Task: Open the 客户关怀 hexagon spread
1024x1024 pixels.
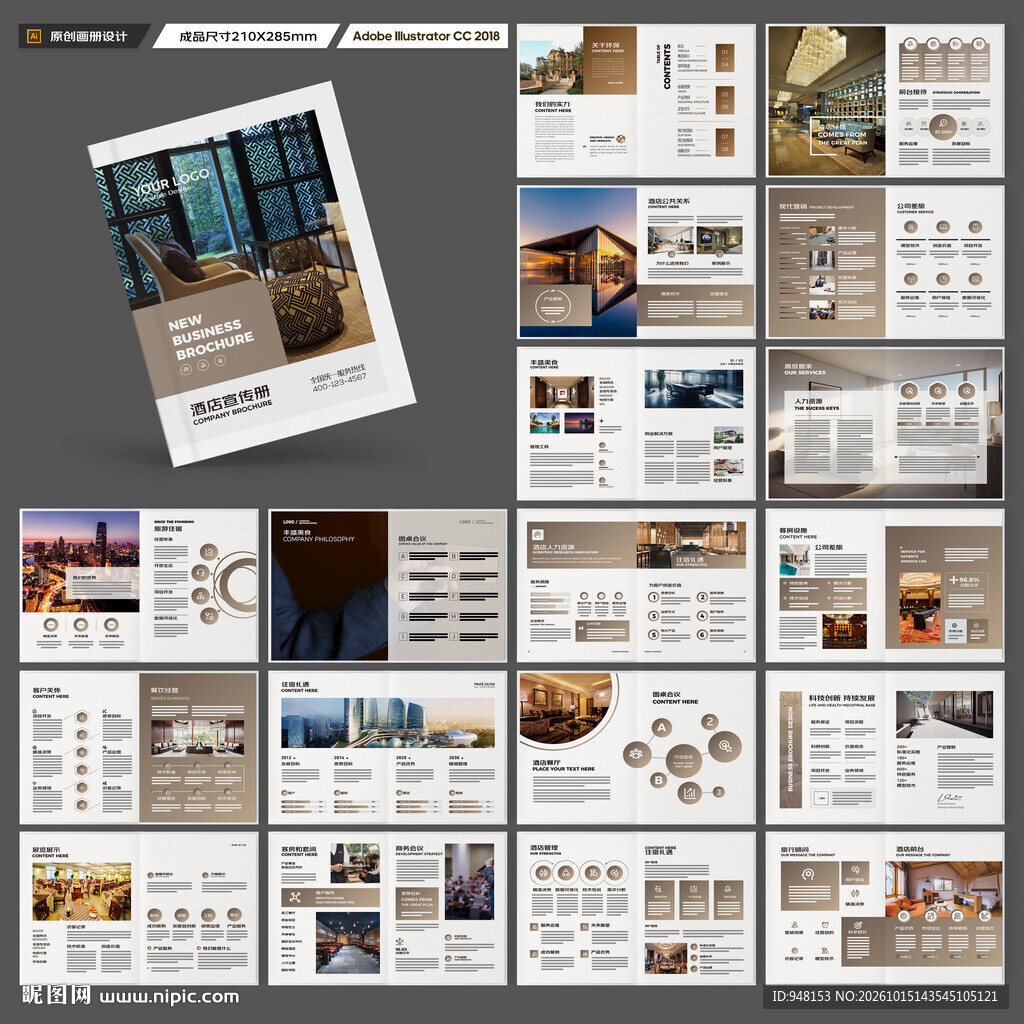Action: click(x=139, y=747)
